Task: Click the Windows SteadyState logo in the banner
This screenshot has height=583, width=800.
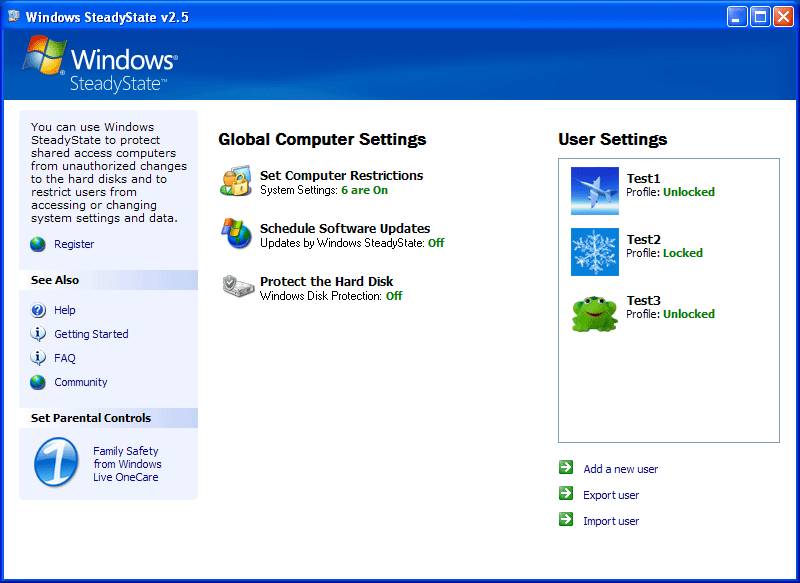Action: click(100, 64)
